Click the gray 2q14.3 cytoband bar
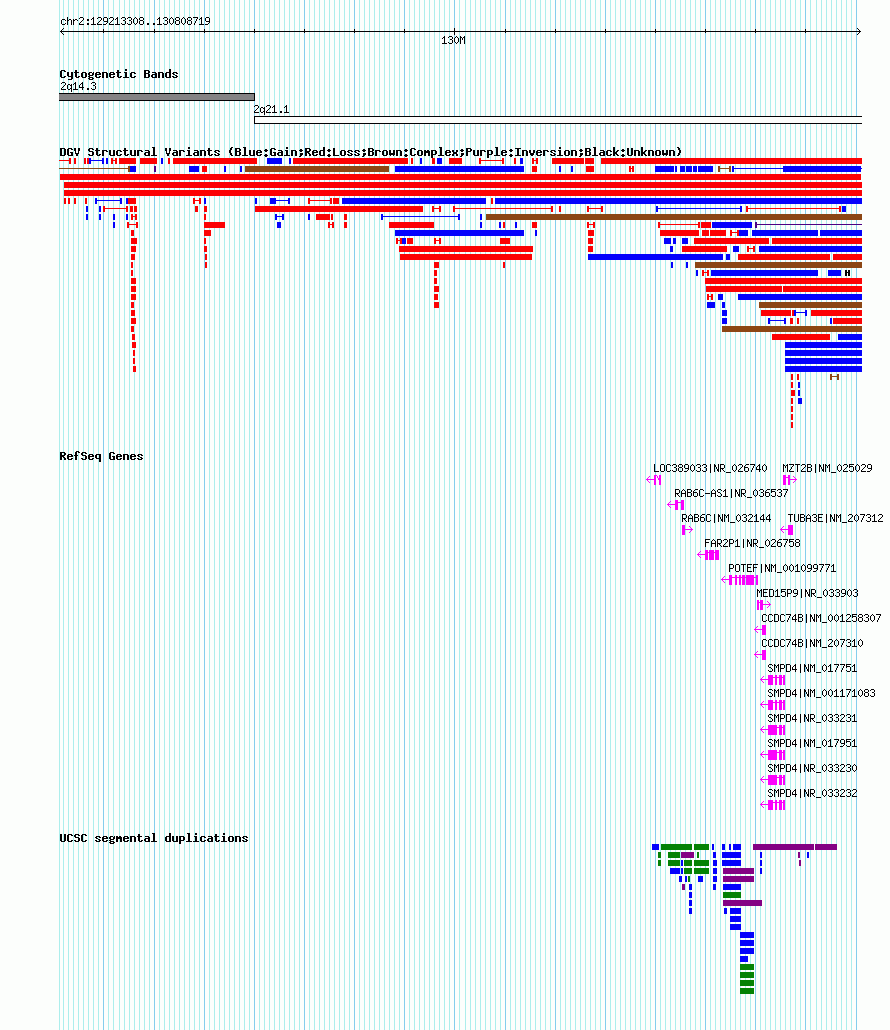Viewport: 890px width, 1030px height. click(157, 97)
